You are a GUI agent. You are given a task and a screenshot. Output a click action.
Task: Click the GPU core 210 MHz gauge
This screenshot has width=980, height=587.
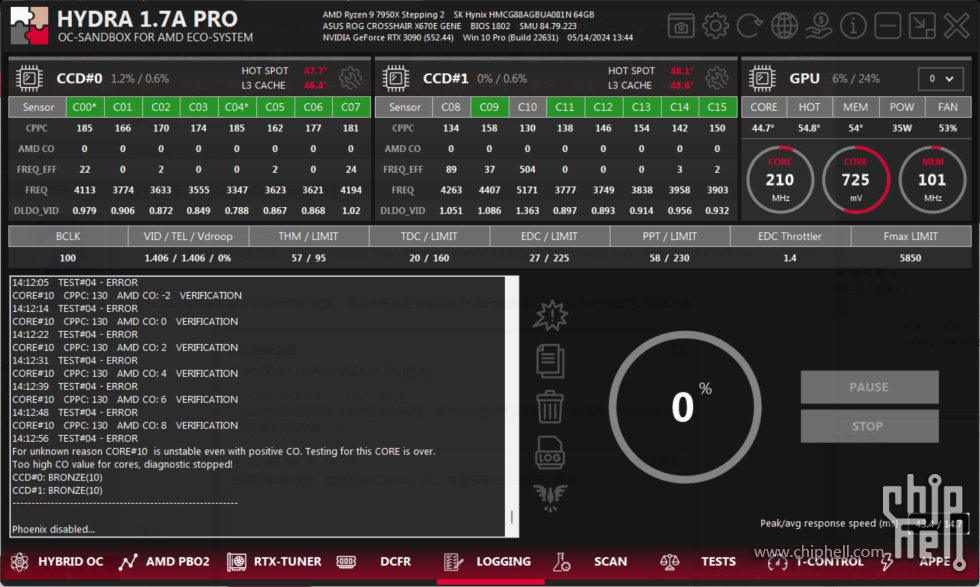[780, 180]
